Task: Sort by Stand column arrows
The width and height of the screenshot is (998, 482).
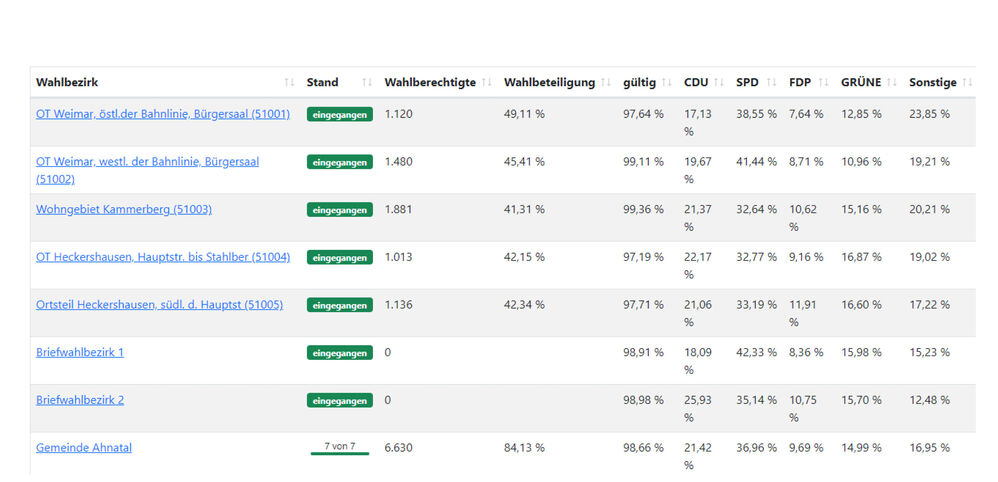Action: coord(367,83)
